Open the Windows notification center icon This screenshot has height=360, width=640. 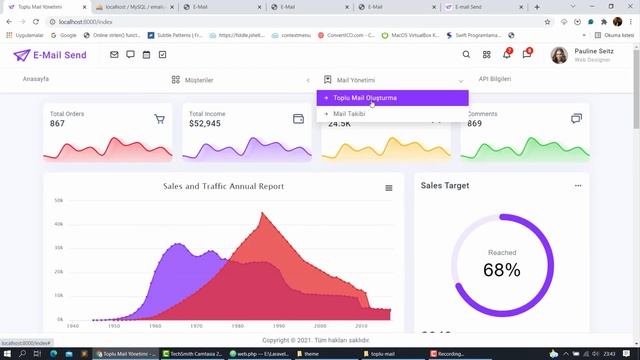[627, 353]
